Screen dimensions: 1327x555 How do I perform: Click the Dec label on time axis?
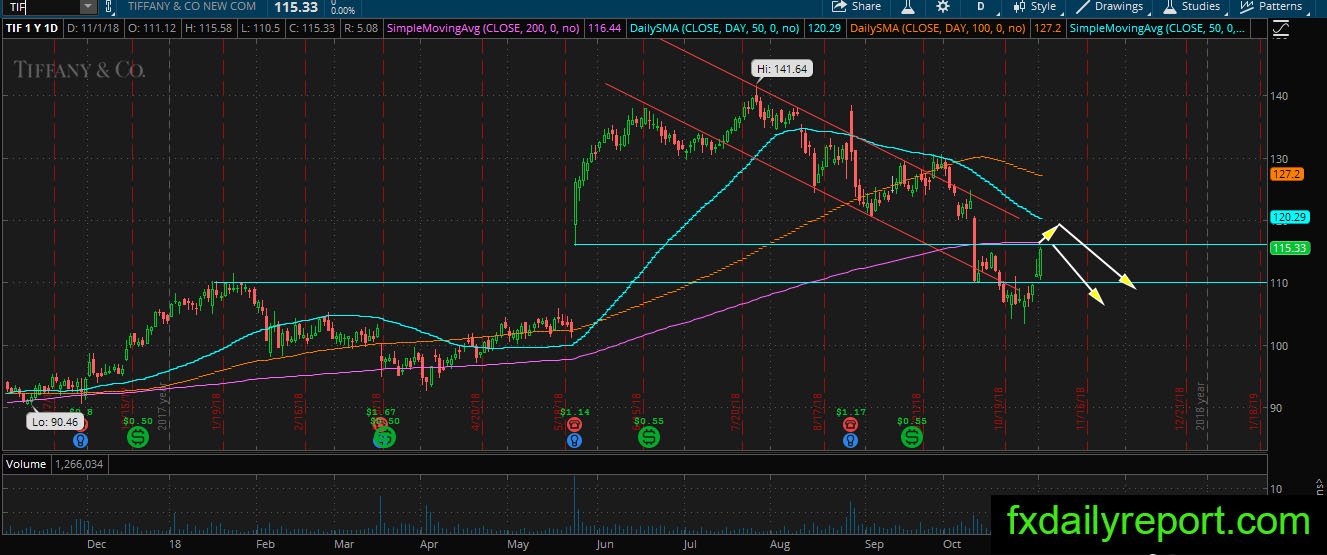click(x=97, y=544)
